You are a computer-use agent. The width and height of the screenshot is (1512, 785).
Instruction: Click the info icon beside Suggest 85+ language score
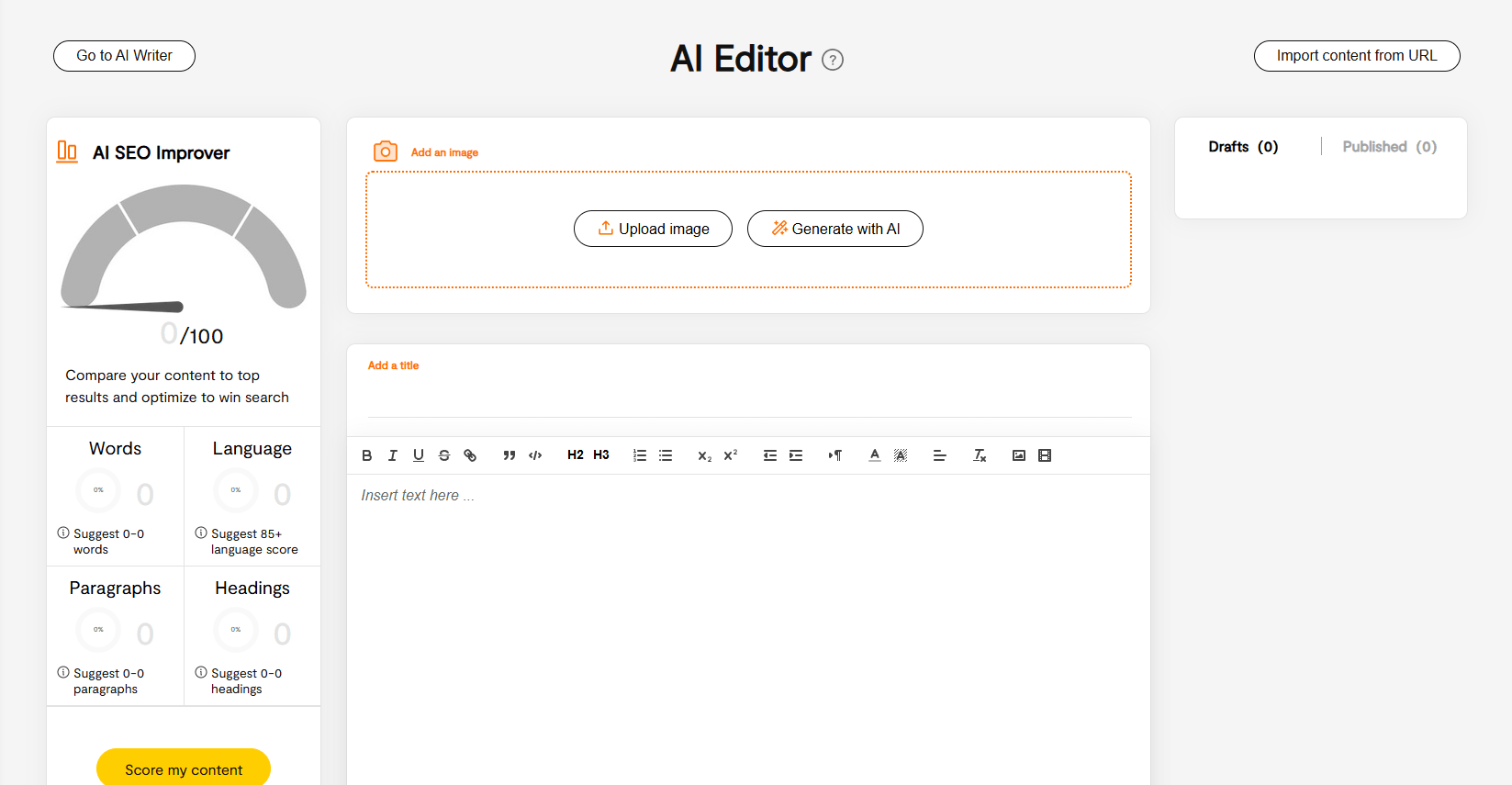201,533
